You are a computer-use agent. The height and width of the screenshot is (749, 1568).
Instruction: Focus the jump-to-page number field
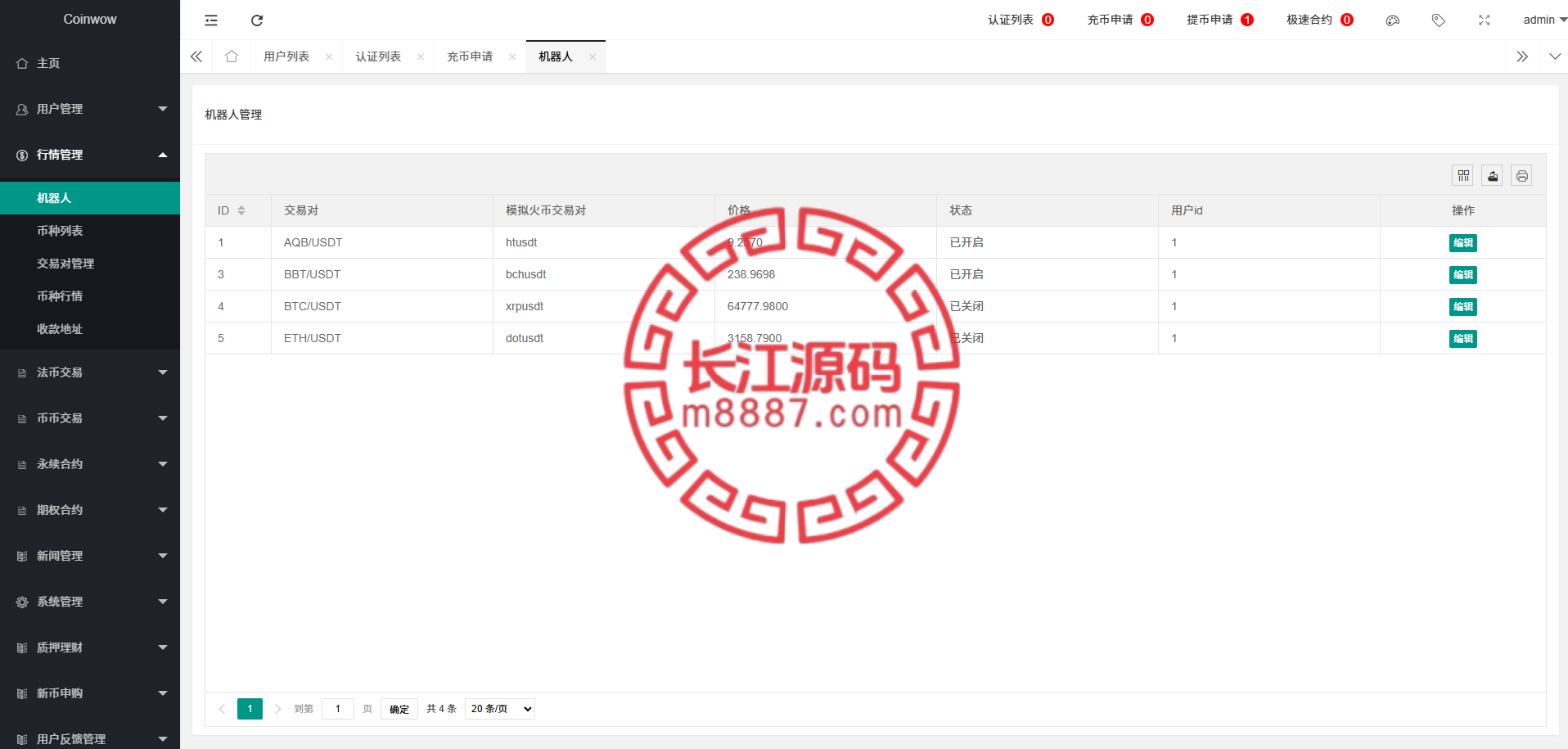(x=338, y=709)
